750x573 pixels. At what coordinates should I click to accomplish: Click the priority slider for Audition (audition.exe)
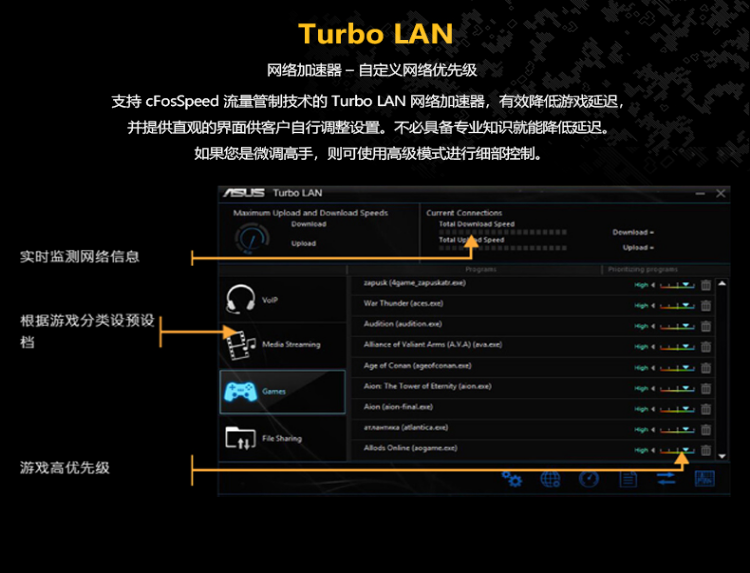(x=677, y=327)
